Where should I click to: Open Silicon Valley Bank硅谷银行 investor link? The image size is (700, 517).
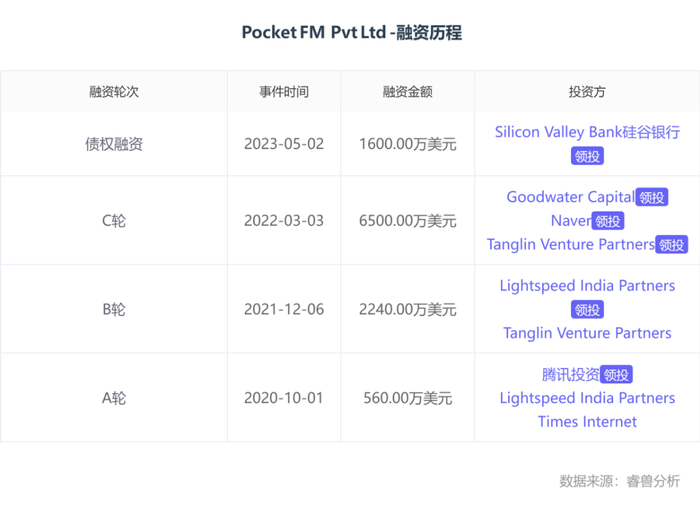(587, 132)
